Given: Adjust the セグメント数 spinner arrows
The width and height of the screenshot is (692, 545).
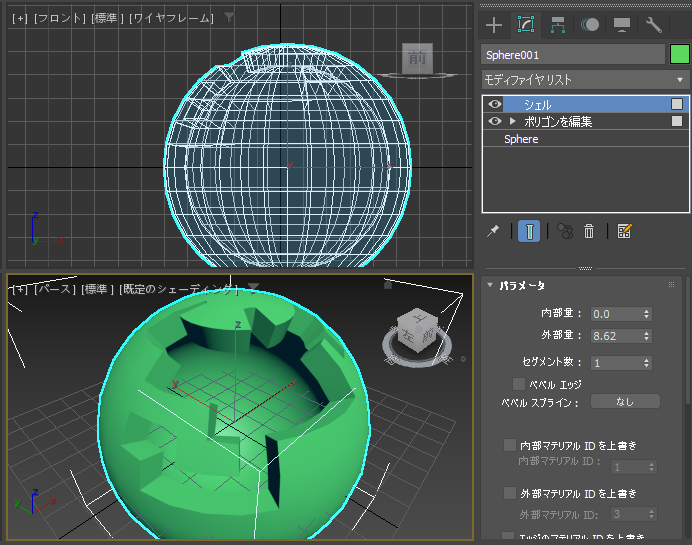Looking at the screenshot, I should tap(647, 363).
